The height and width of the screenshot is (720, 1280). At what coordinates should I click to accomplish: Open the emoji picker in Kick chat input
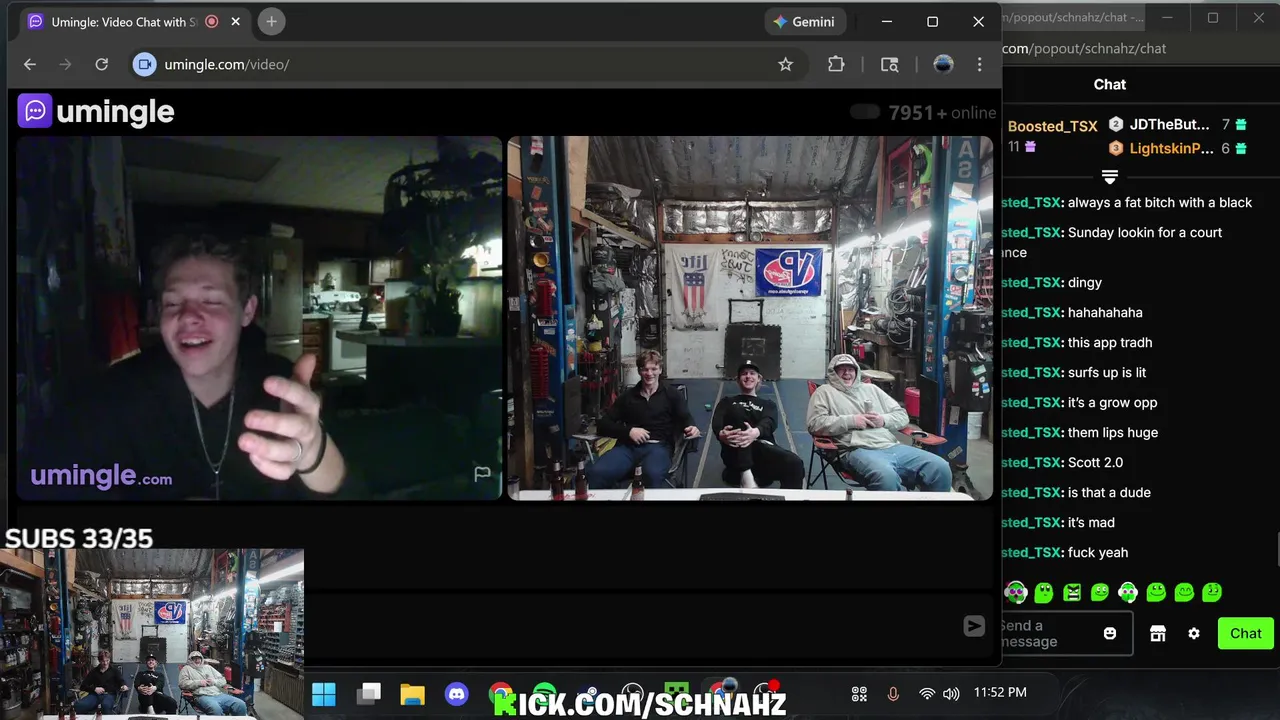tap(1110, 633)
